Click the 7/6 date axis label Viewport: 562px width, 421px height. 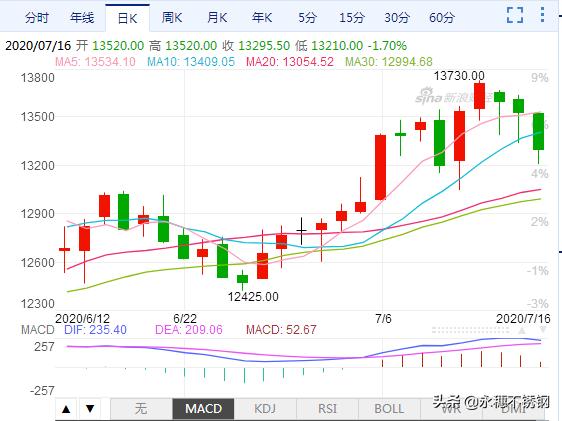(383, 319)
